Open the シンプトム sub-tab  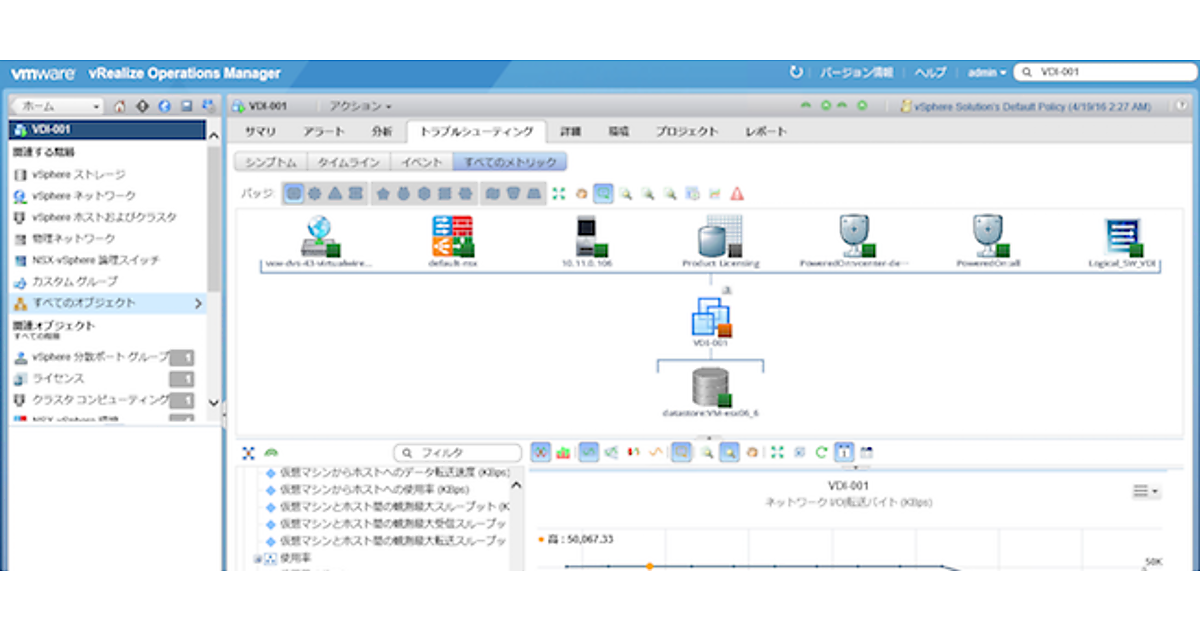click(x=270, y=162)
